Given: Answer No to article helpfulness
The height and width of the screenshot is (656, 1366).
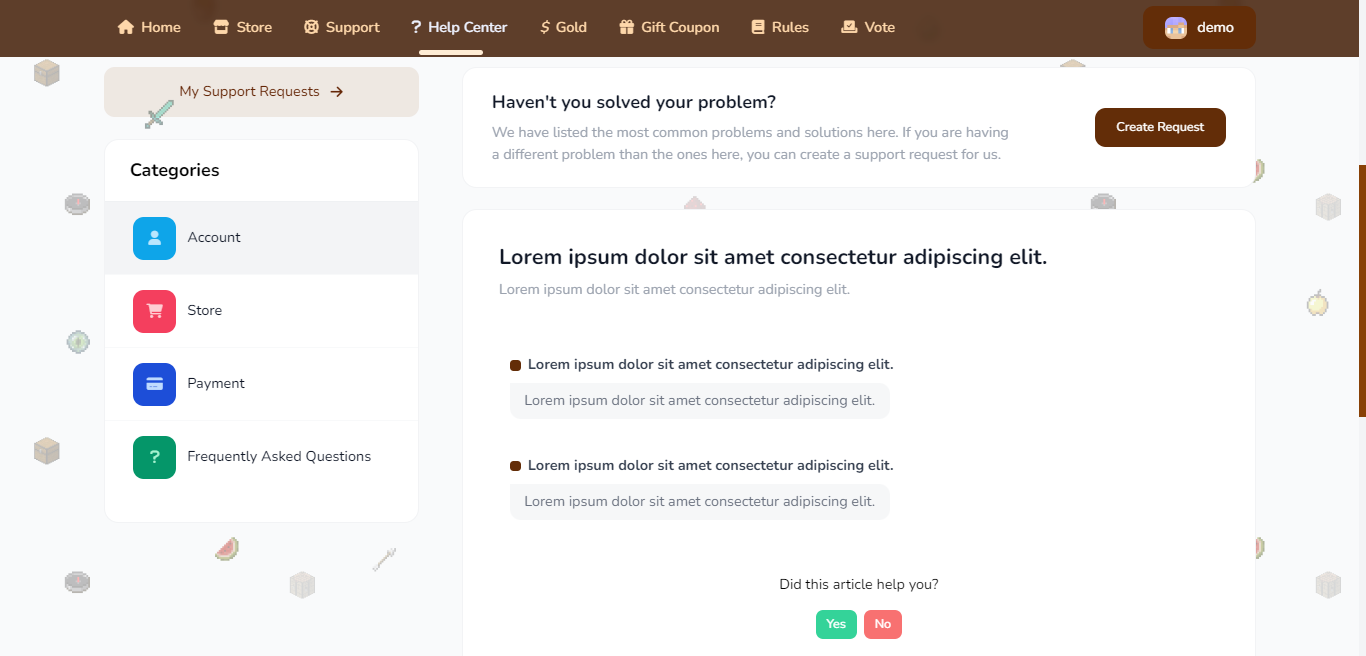Looking at the screenshot, I should [883, 624].
